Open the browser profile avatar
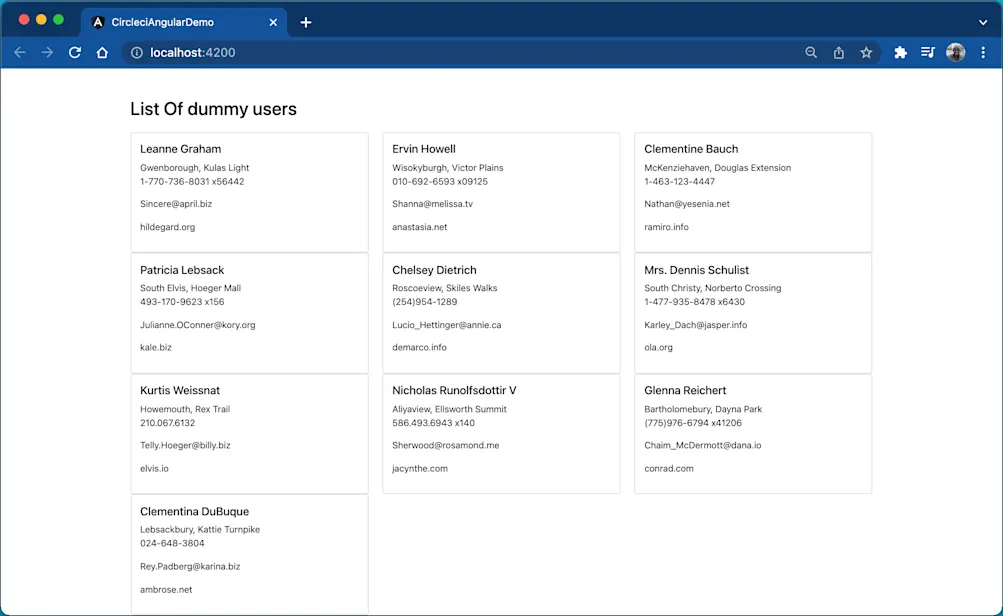Viewport: 1003px width, 616px height. point(956,52)
